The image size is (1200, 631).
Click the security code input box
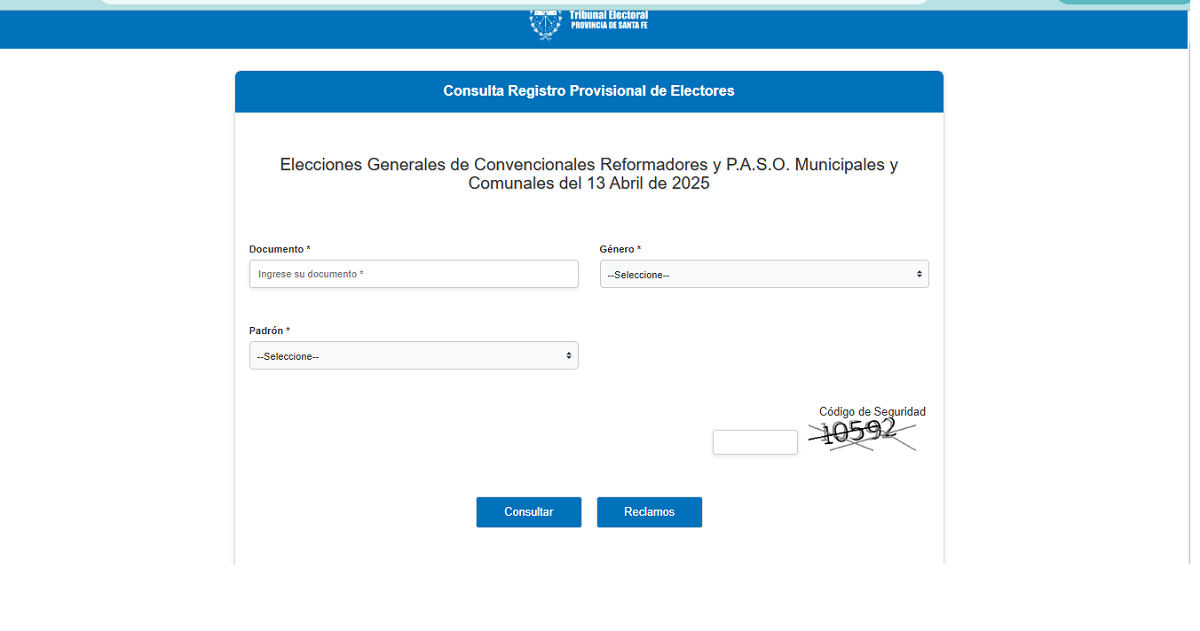tap(755, 442)
